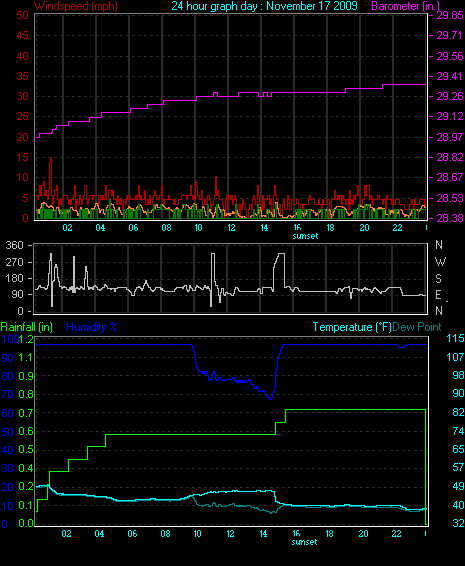Click the 12 hour tick on top graph
465x566 pixels.
[x=231, y=228]
